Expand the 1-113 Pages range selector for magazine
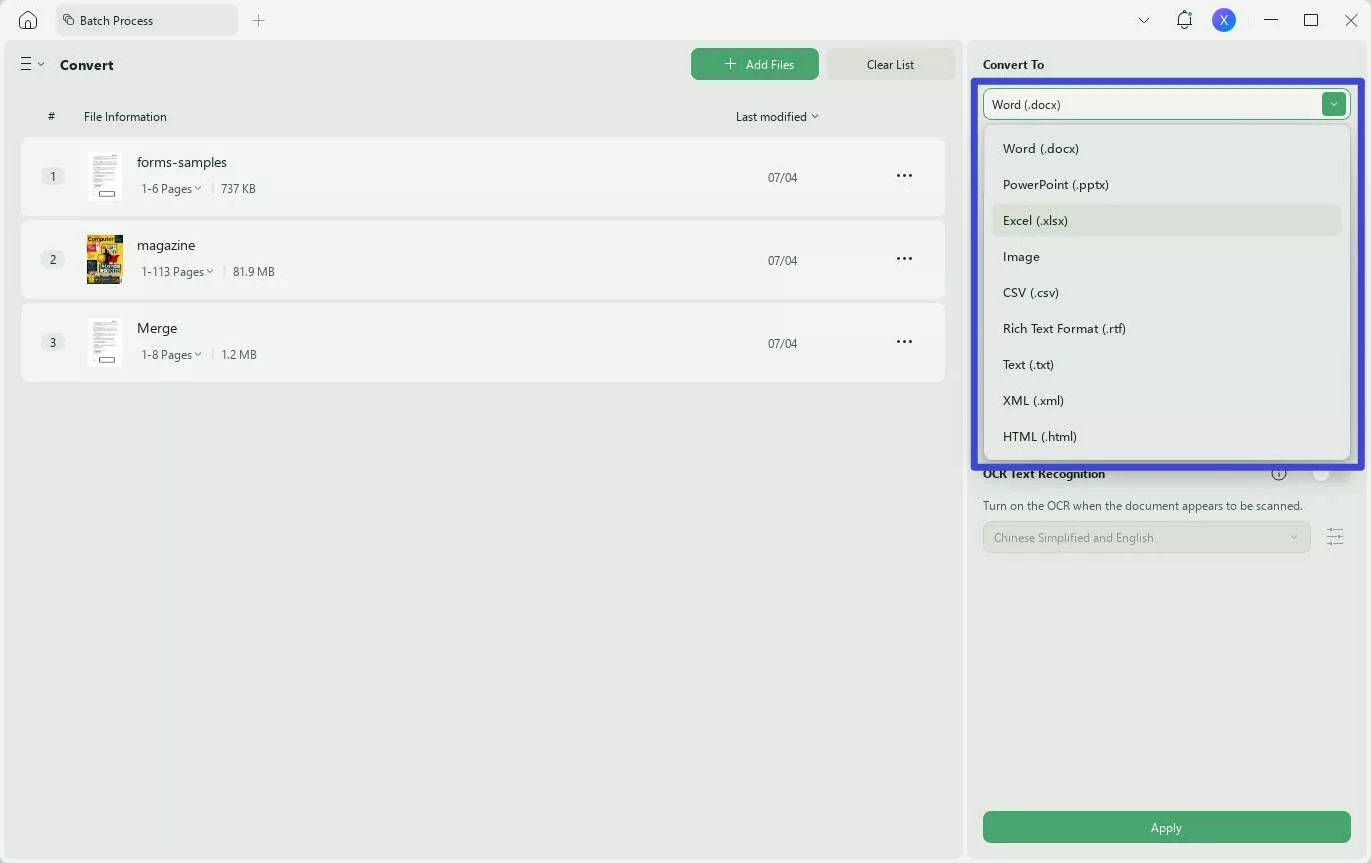Screen dimensions: 1371x863 point(177,271)
